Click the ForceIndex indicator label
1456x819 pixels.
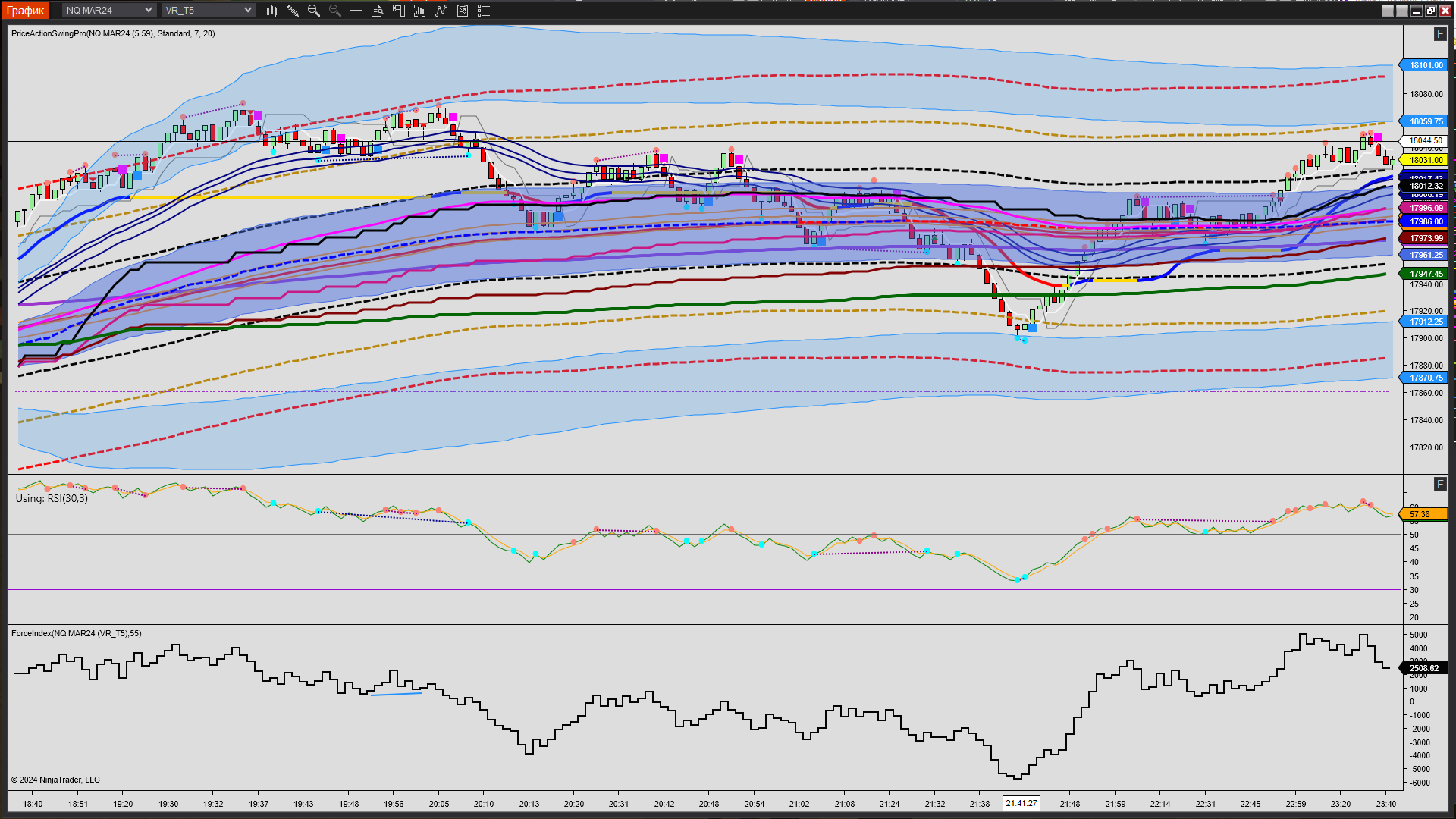click(76, 634)
